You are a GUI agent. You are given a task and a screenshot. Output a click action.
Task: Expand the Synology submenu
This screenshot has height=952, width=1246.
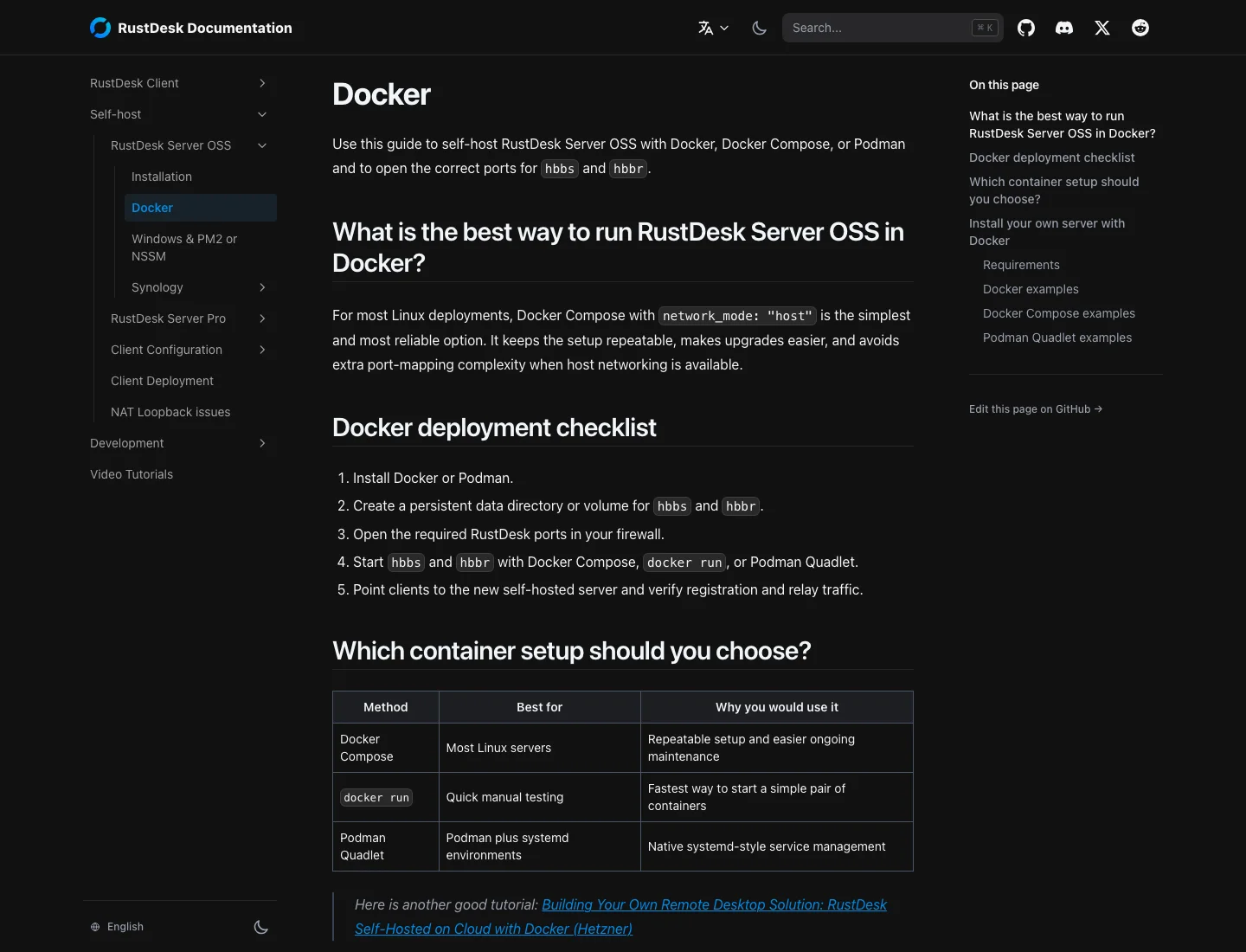tap(262, 287)
